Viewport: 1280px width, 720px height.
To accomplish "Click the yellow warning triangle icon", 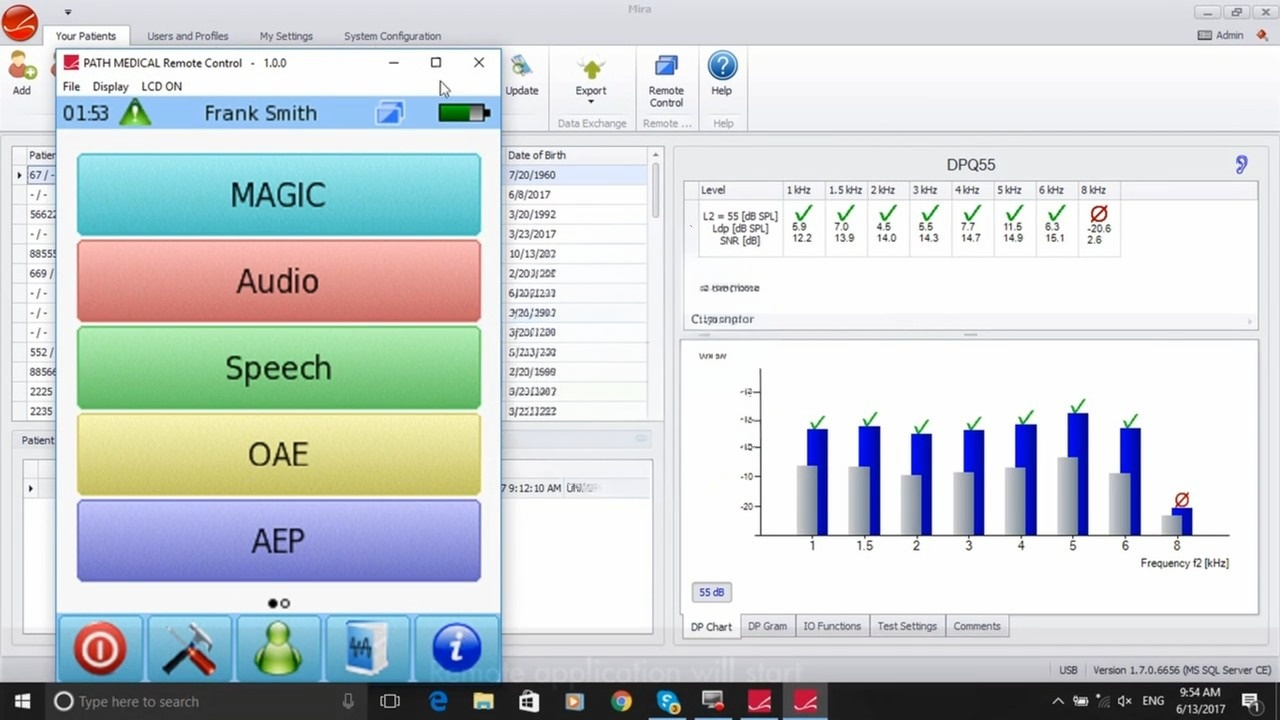I will coord(135,113).
